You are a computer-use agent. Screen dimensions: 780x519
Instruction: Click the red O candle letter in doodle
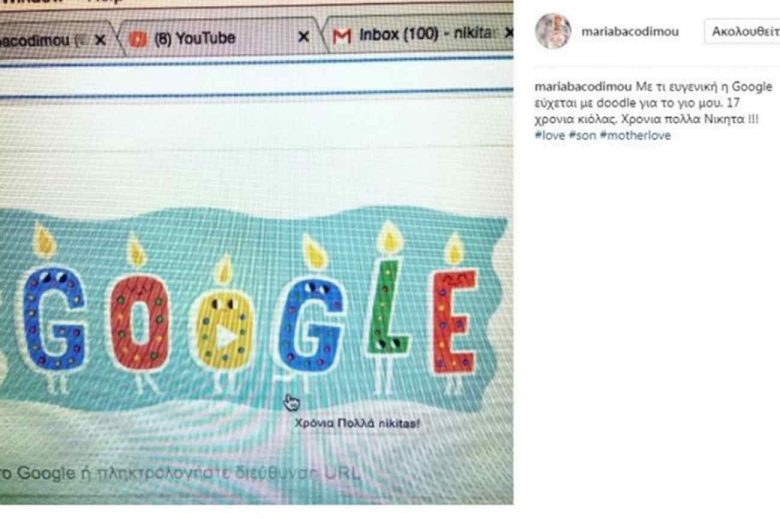139,323
